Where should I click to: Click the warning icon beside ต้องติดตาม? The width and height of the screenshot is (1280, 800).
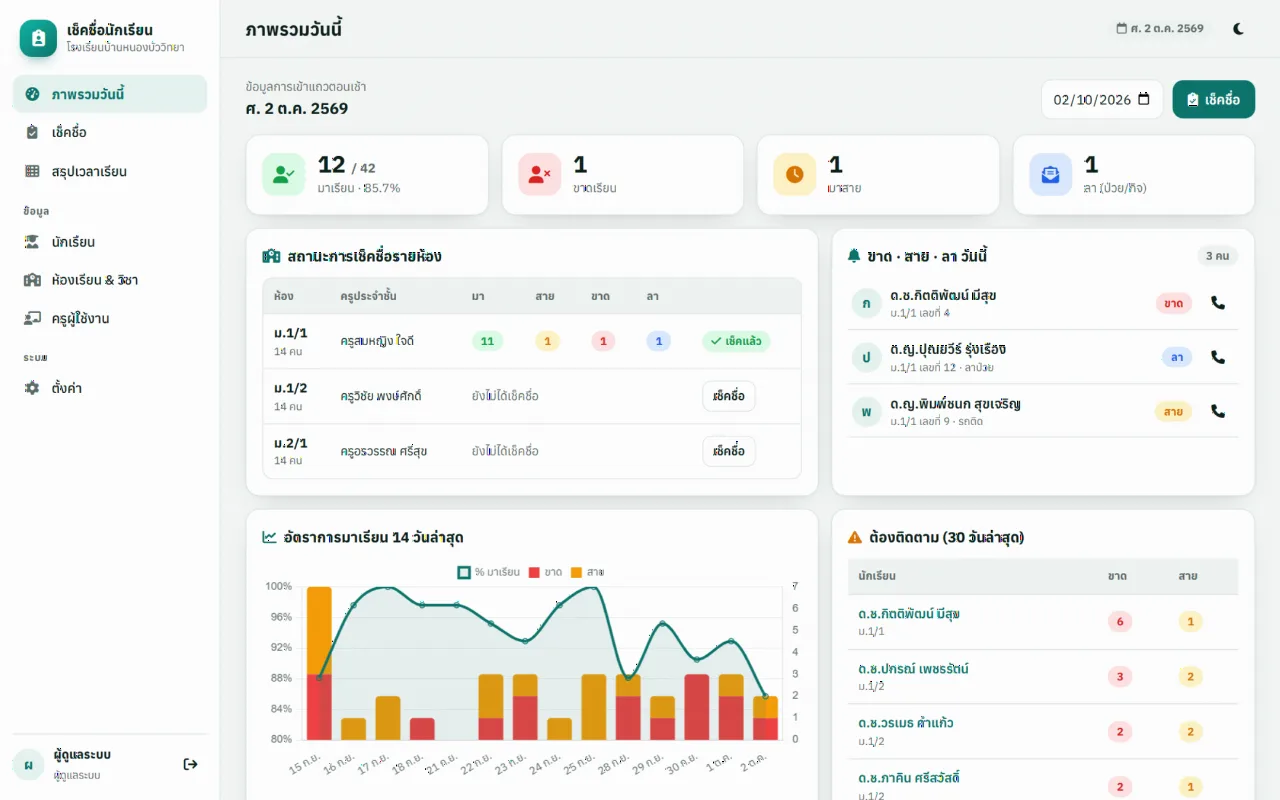855,537
